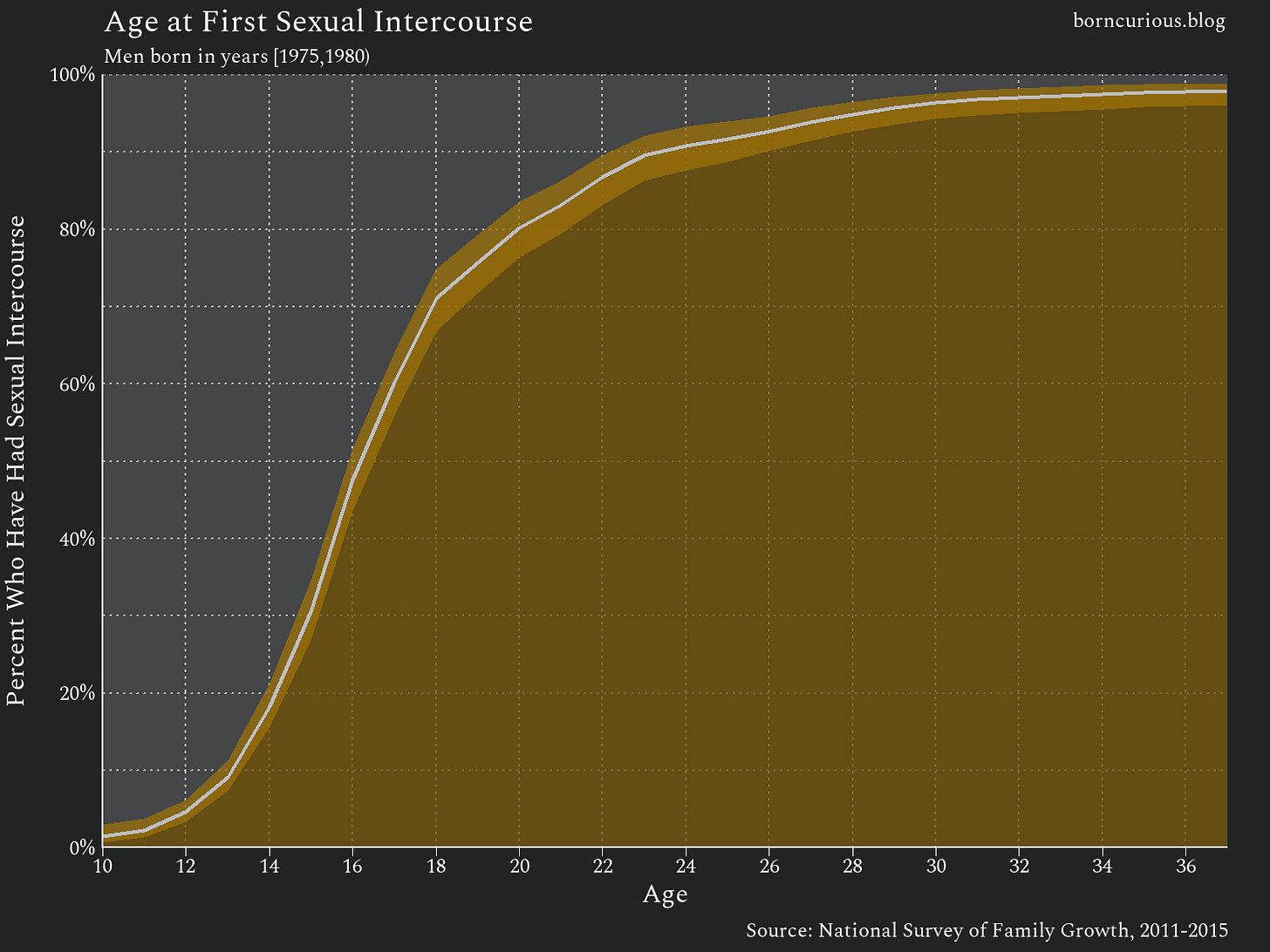
Task: Click the x-axis label '32'
Action: point(1019,866)
